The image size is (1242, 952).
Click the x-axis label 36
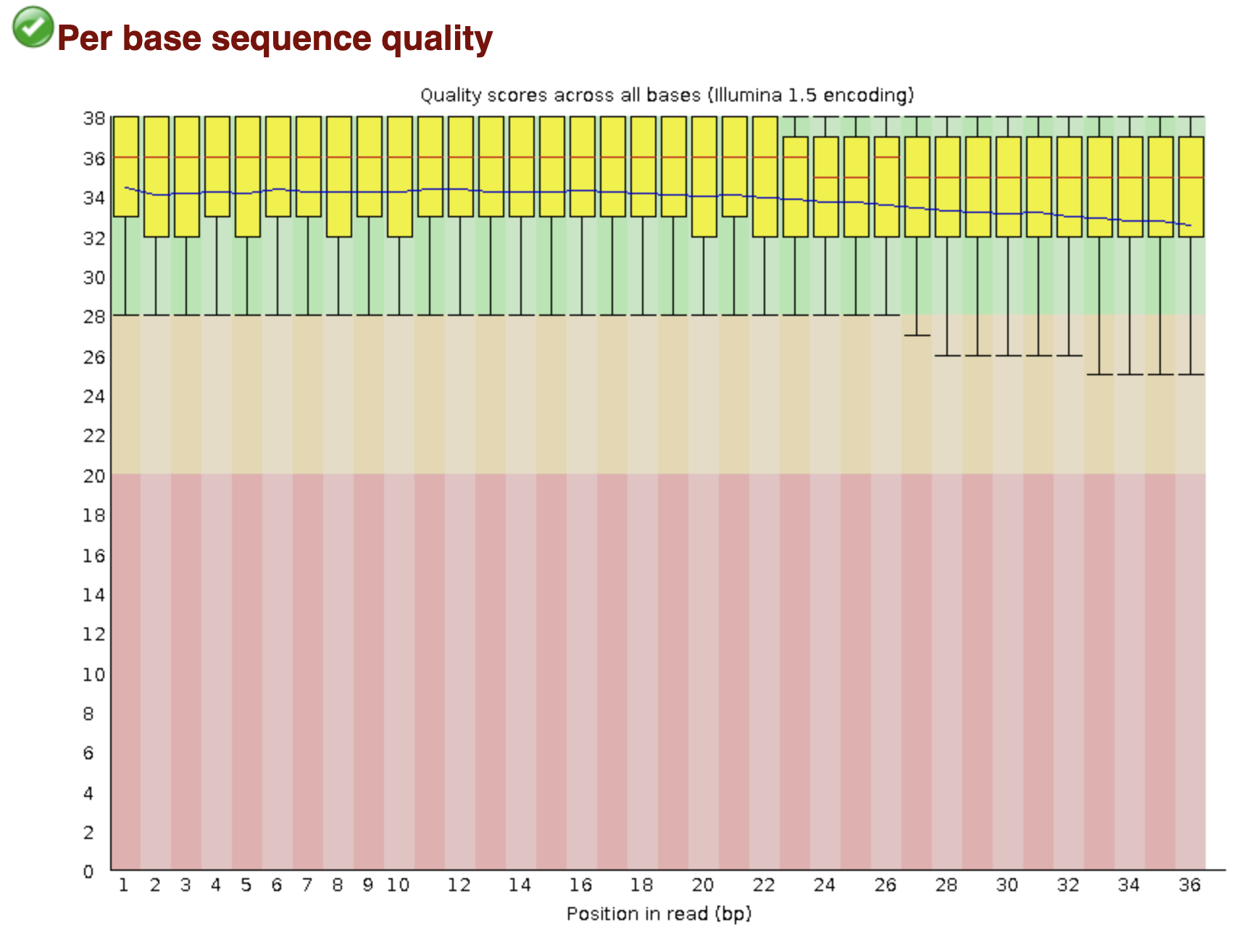pyautogui.click(x=1189, y=885)
